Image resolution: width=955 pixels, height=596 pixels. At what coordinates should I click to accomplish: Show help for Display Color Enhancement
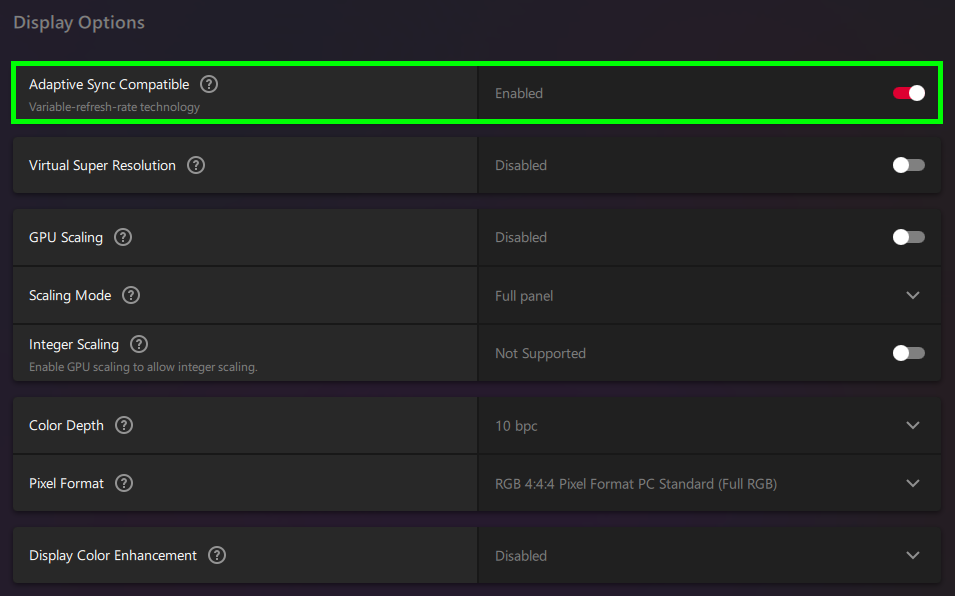pos(217,556)
